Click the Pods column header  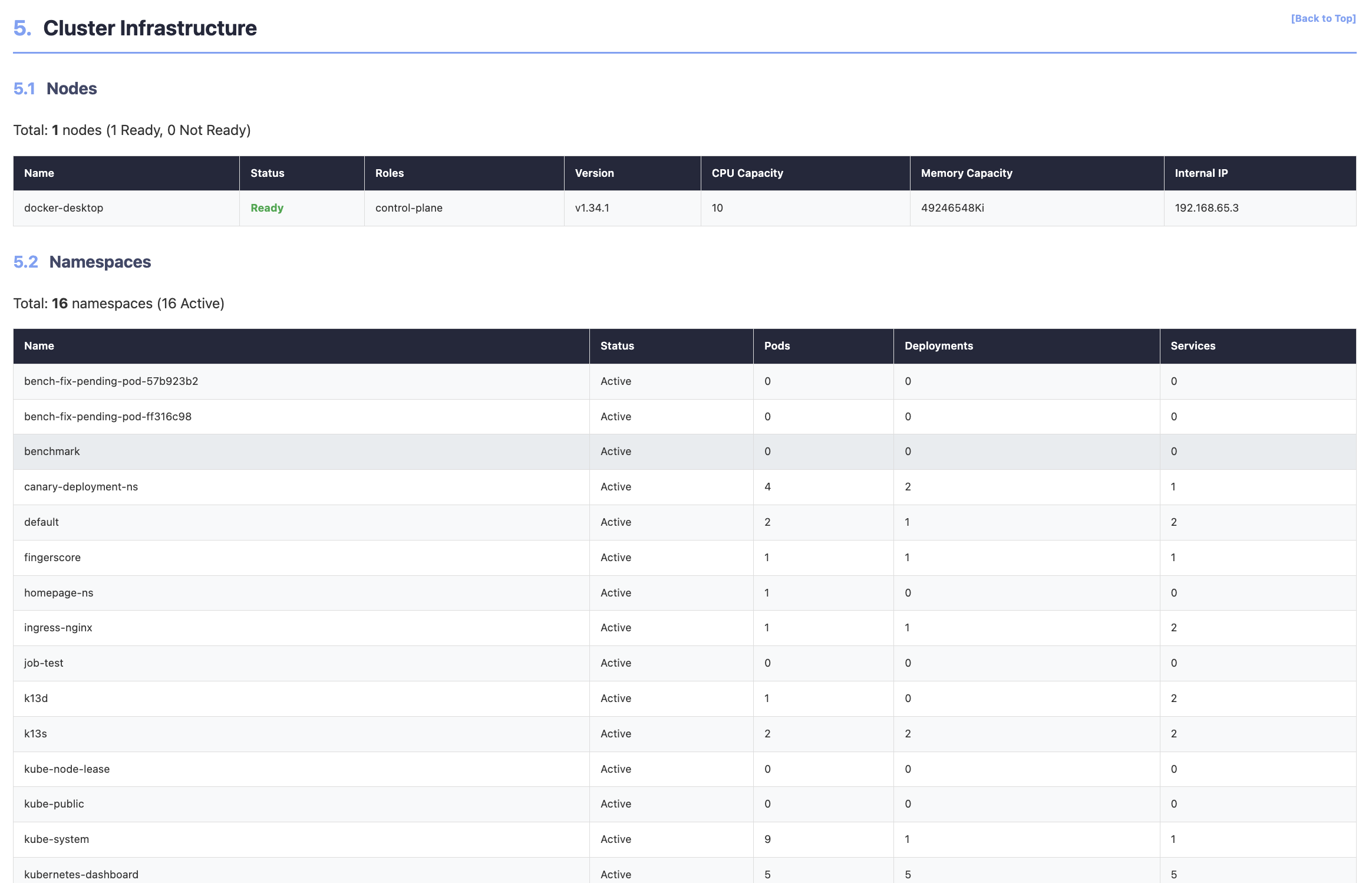[x=776, y=346]
